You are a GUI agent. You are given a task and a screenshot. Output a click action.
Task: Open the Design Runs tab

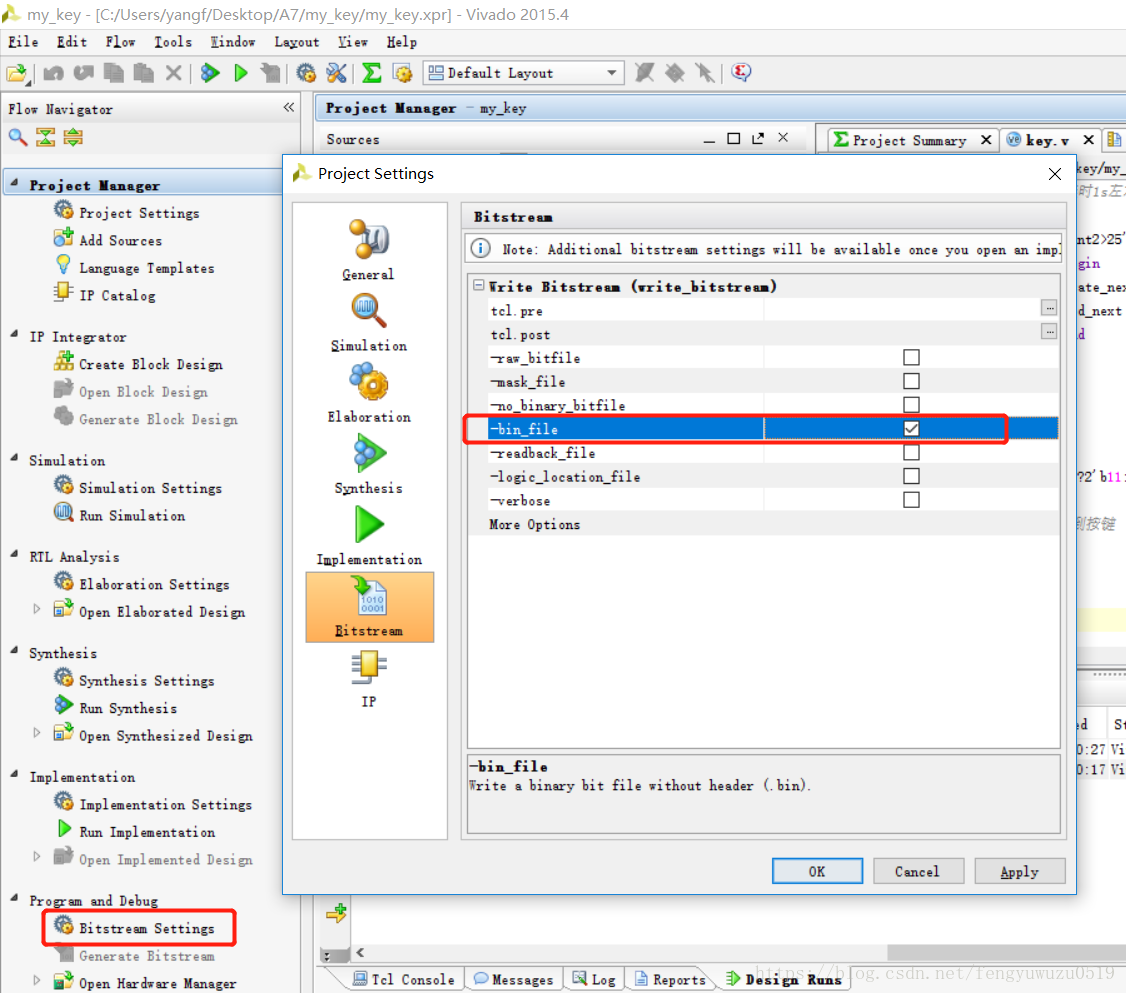click(784, 979)
